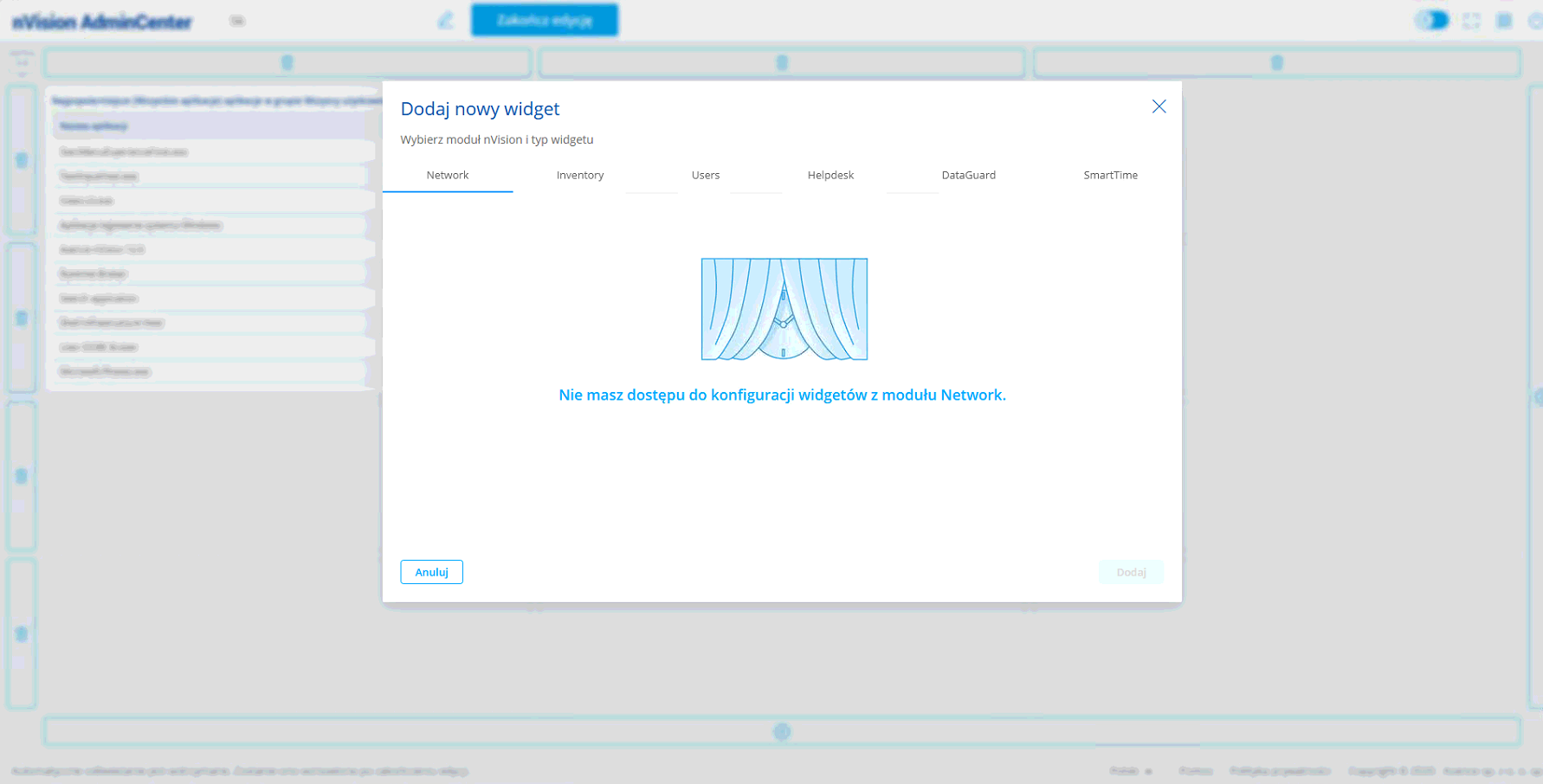
Task: Click the Dodaj button
Action: (1131, 572)
